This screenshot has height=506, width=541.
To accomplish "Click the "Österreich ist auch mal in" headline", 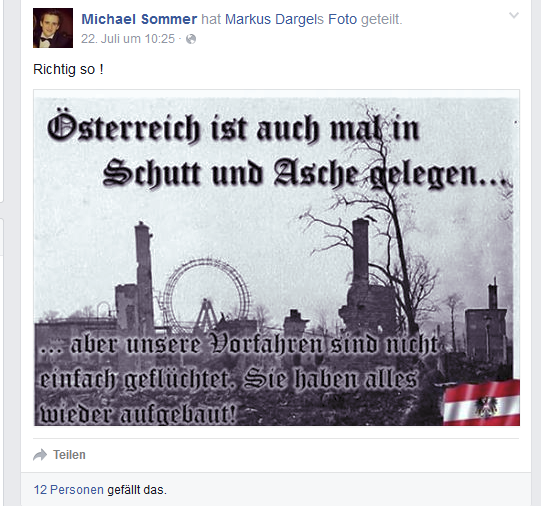I will tap(233, 128).
